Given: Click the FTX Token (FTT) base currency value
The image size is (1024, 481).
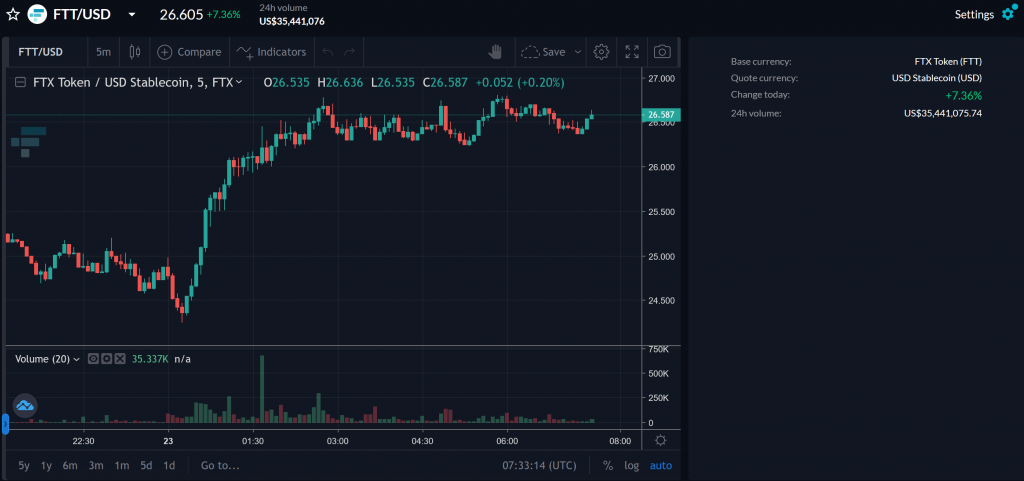Looking at the screenshot, I should point(948,62).
